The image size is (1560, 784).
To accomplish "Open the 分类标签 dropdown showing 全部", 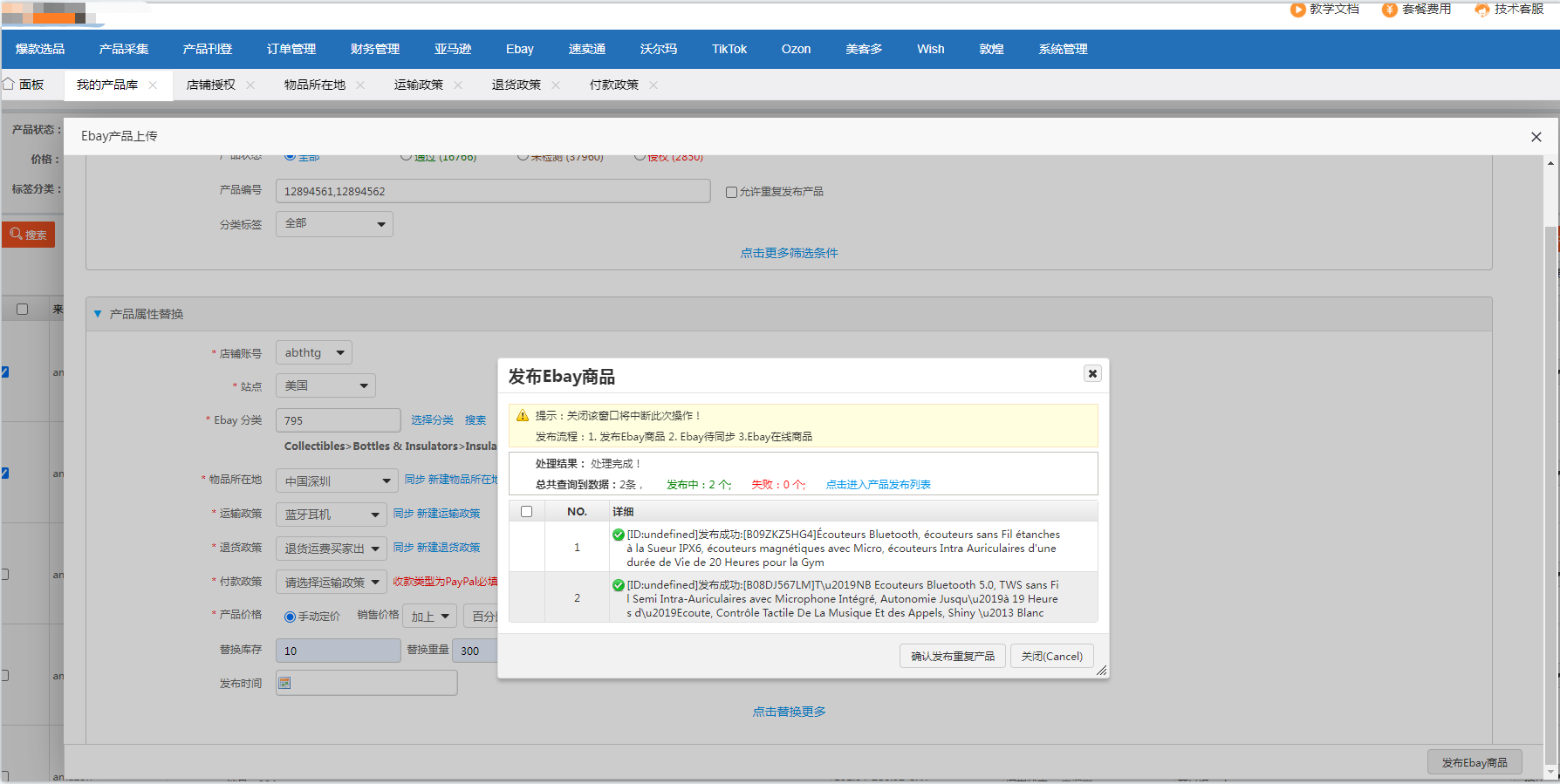I will [x=334, y=224].
